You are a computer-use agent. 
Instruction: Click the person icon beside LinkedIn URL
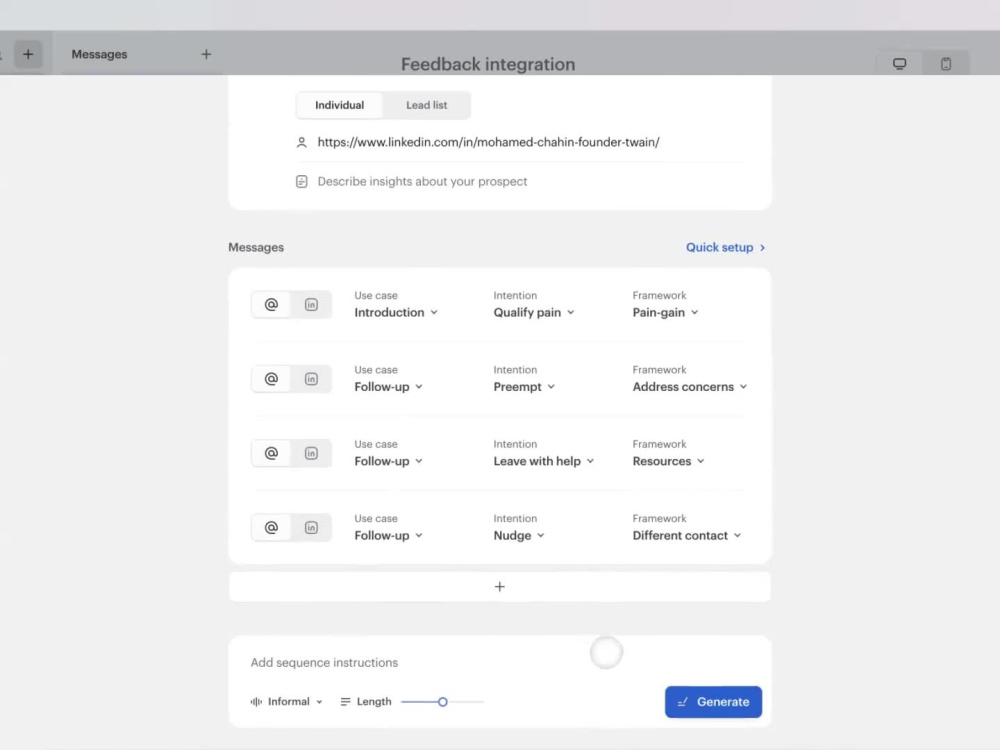click(x=302, y=142)
